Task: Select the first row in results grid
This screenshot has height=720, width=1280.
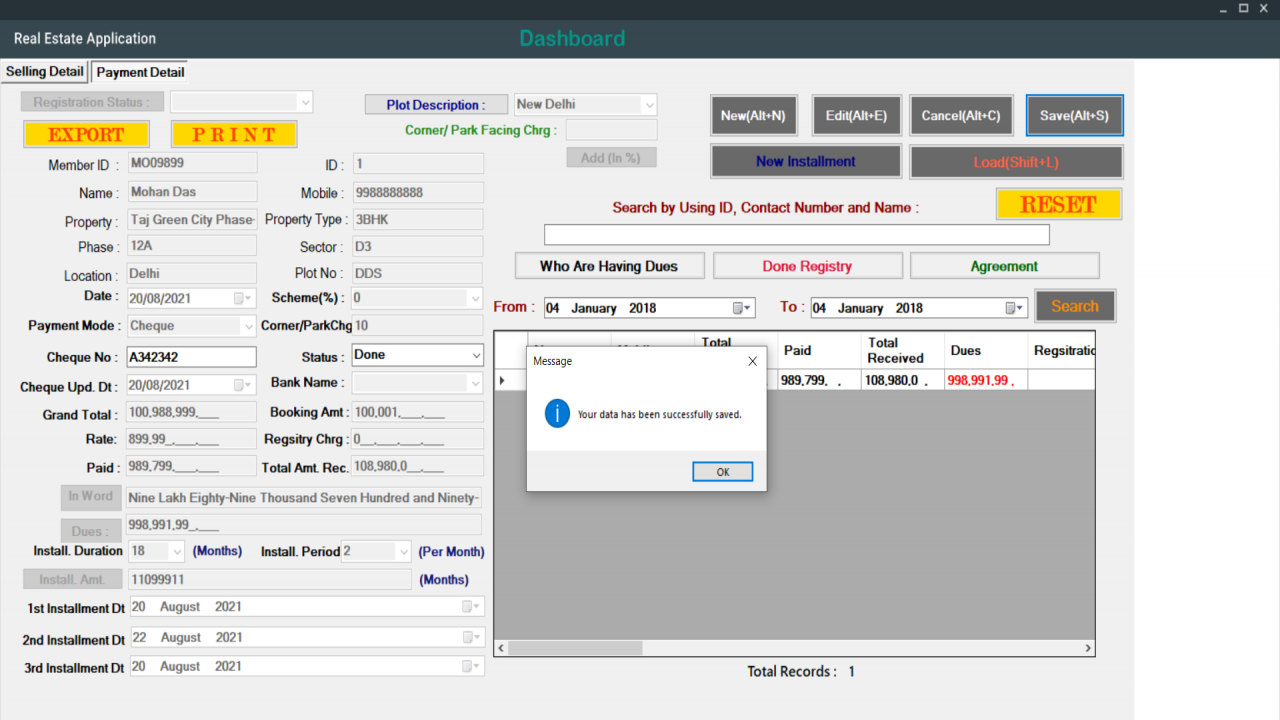Action: pyautogui.click(x=795, y=380)
